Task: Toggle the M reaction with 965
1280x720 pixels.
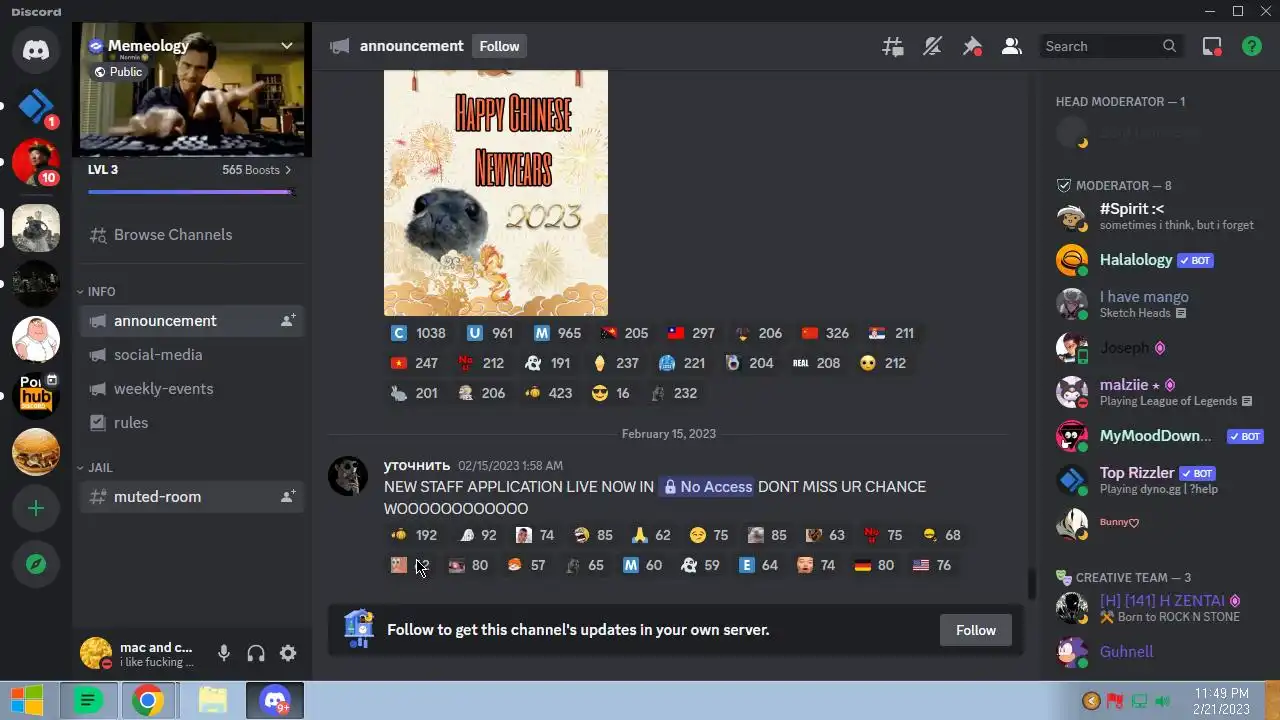Action: click(557, 333)
